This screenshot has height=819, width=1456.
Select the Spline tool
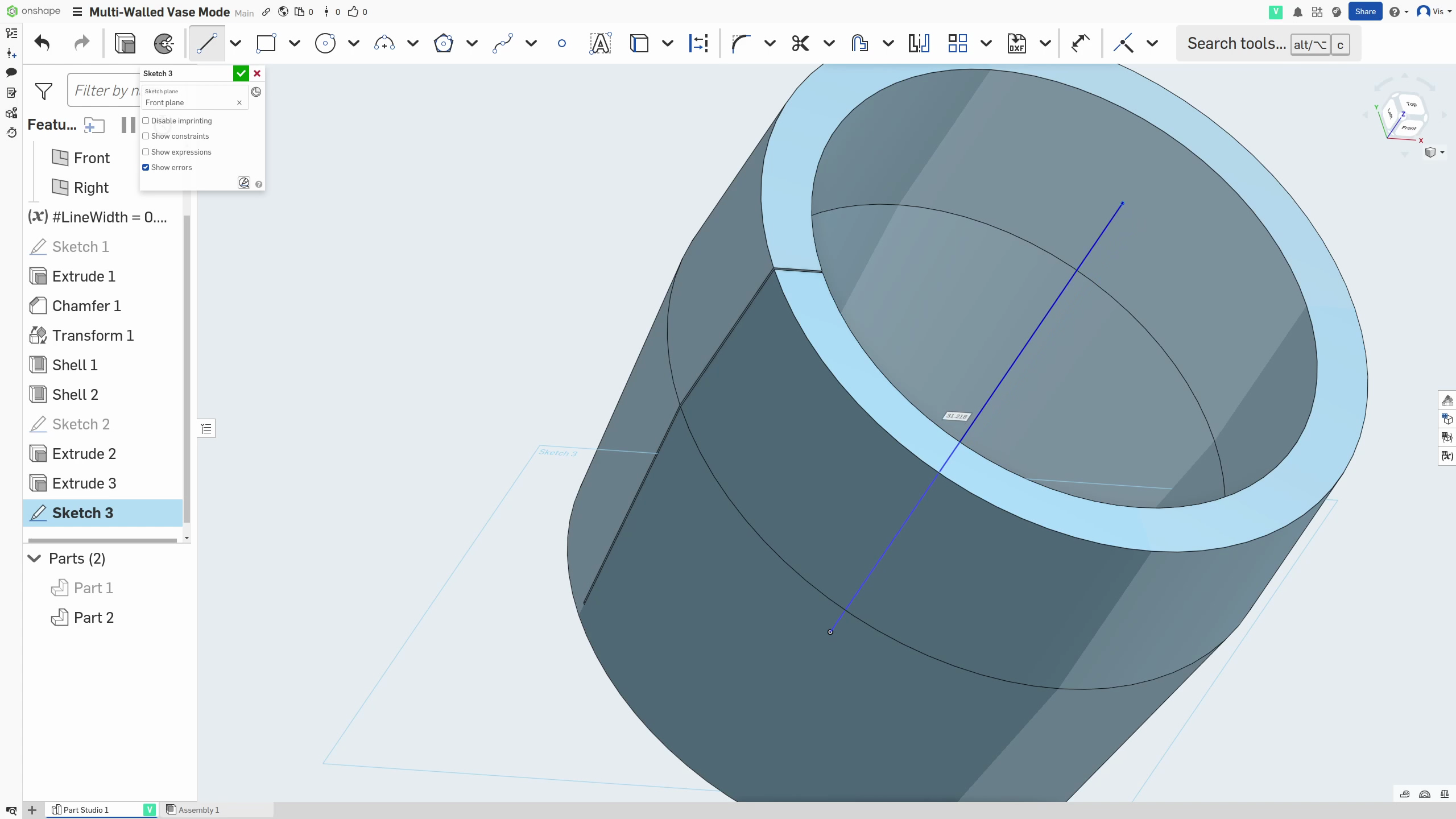tap(503, 43)
